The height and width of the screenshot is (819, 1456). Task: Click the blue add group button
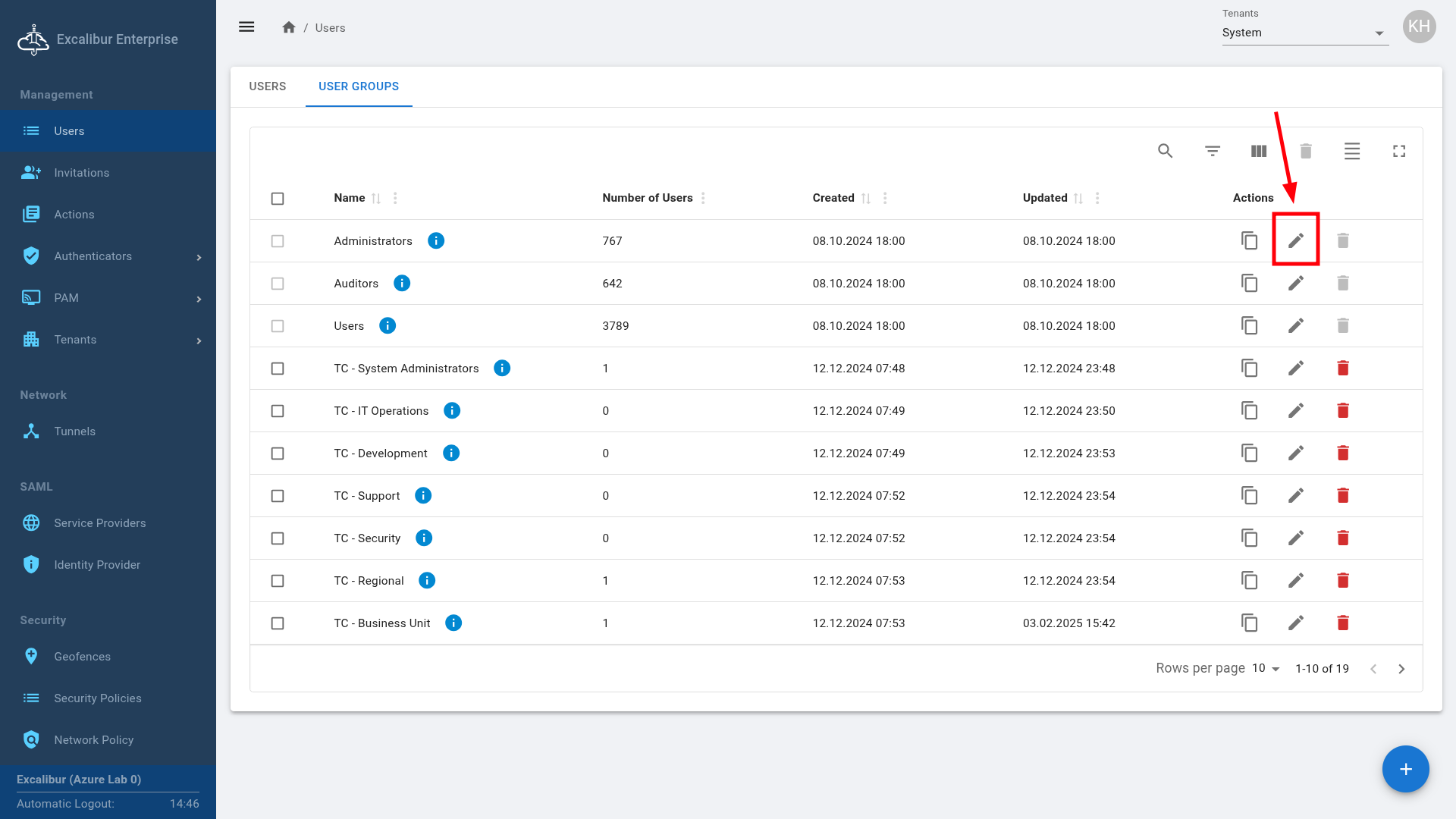pyautogui.click(x=1404, y=769)
